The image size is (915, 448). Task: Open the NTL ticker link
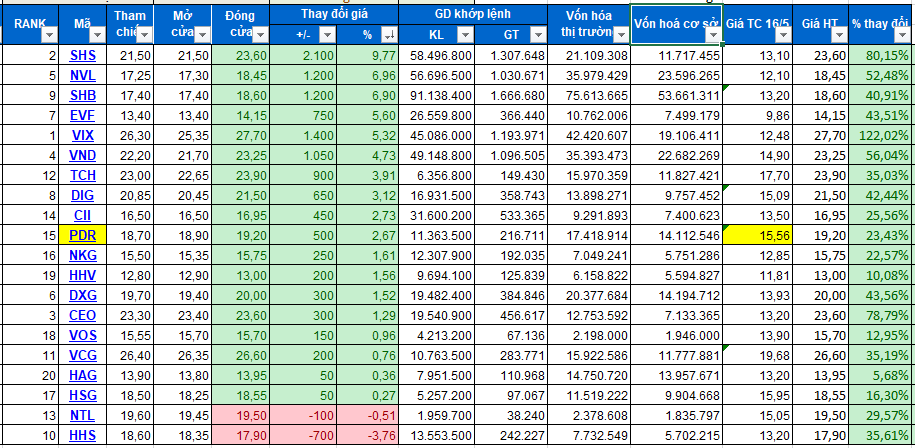click(x=82, y=415)
